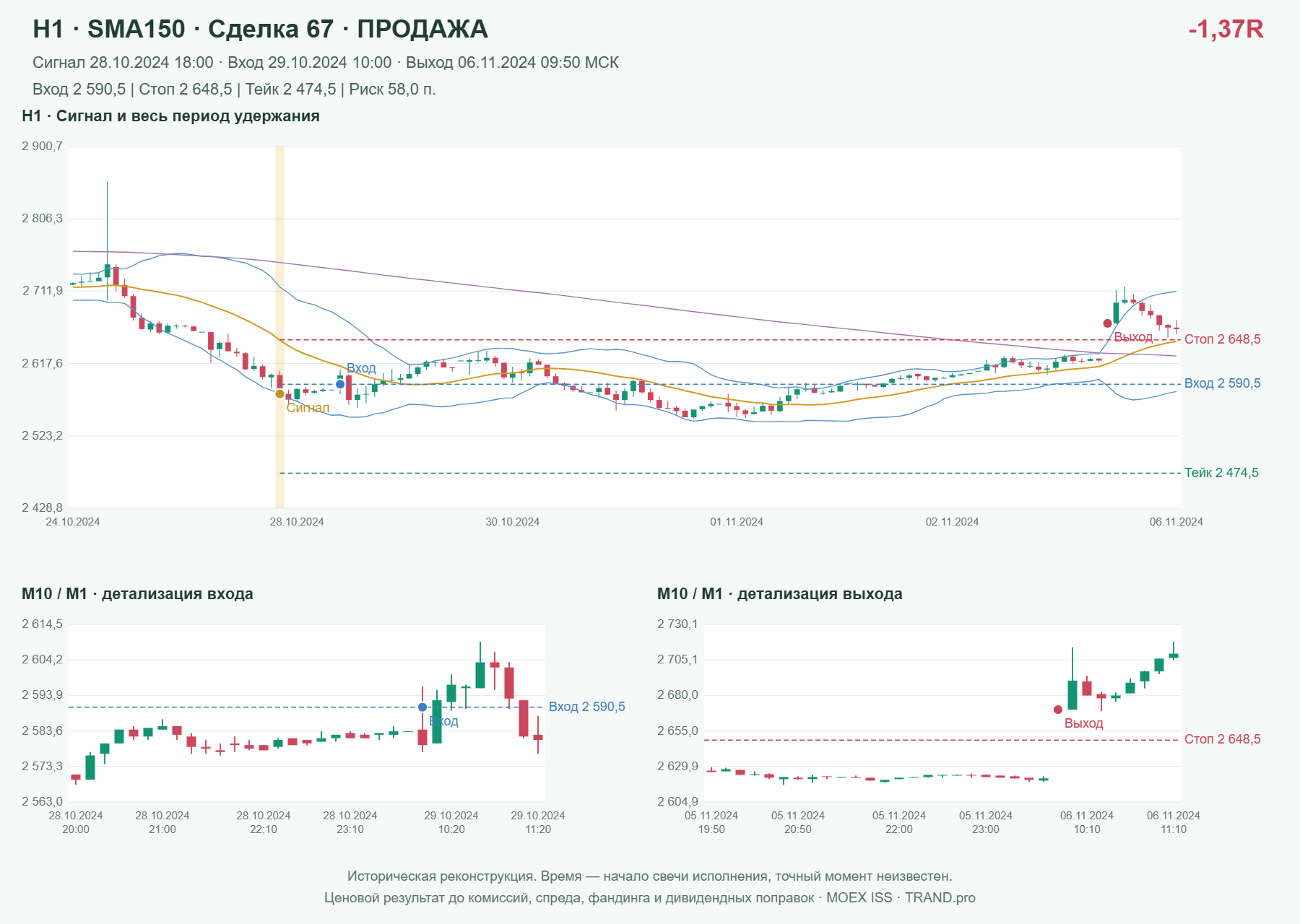
Task: Click the 2 523,2 axis value
Action: coord(42,436)
